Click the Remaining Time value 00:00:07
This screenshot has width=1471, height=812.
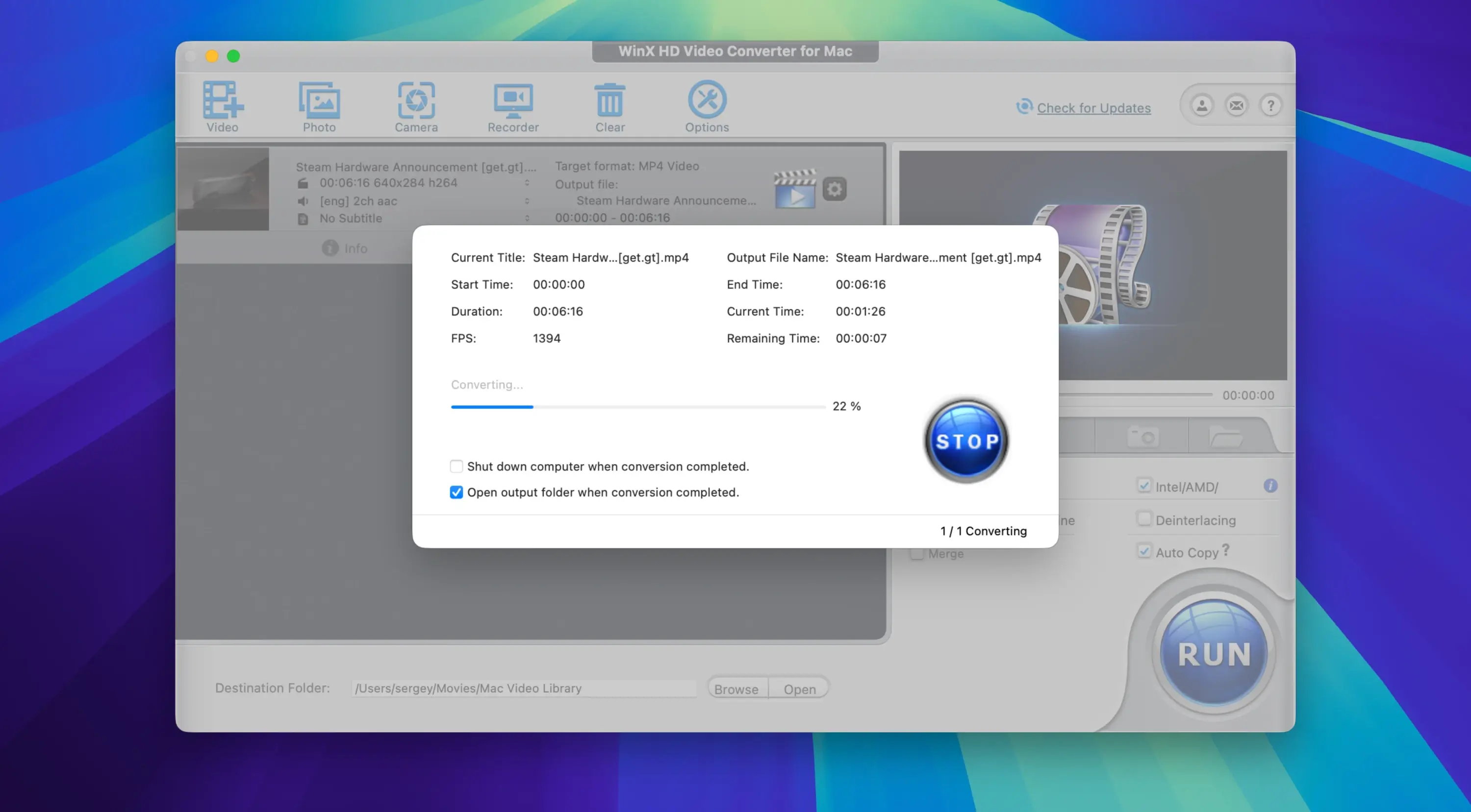[x=861, y=339]
